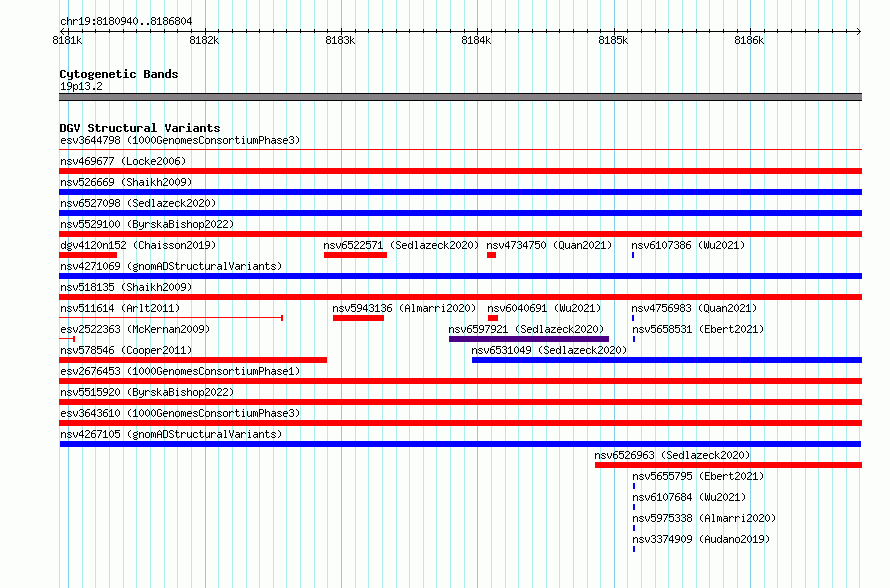Select the blue bar under nsv4267105
Screen dimensions: 890x588
(x=460, y=444)
